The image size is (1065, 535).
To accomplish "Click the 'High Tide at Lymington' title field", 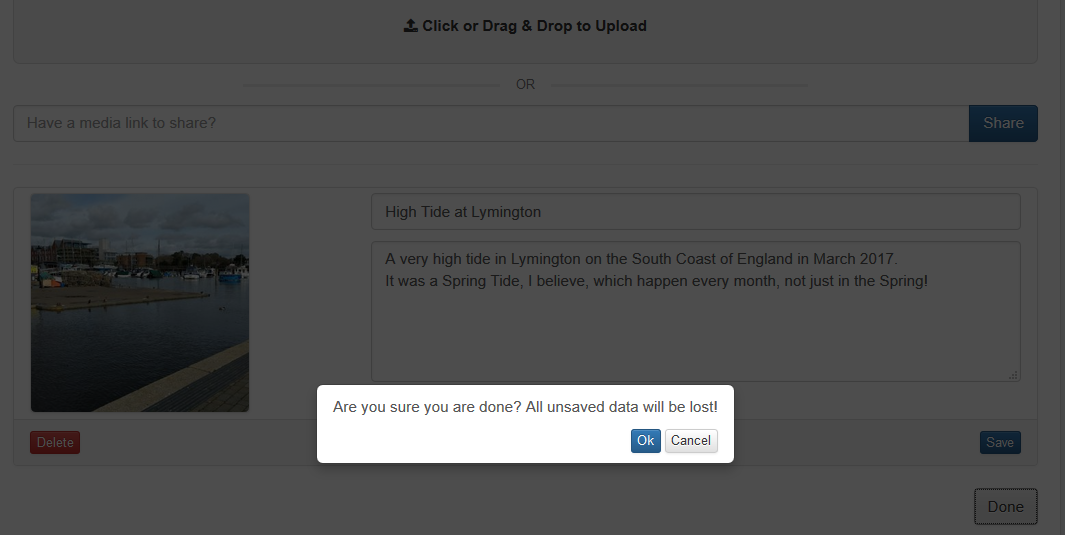I will click(696, 212).
